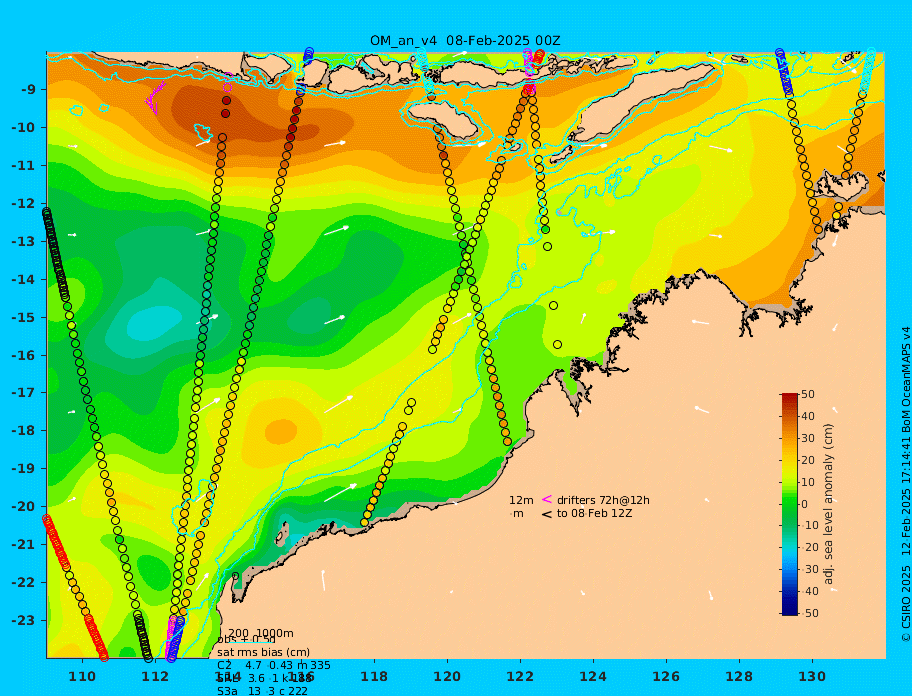
Task: Click the black arrow symbol beside 'to 08 Feb 12Z'
Action: pyautogui.click(x=547, y=514)
